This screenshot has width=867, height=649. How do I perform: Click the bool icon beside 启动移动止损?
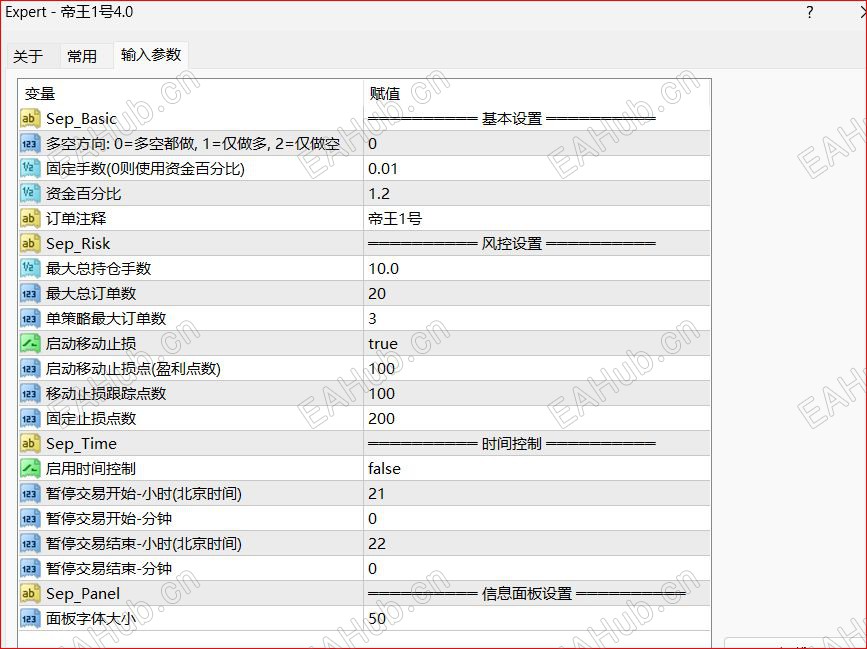(30, 343)
